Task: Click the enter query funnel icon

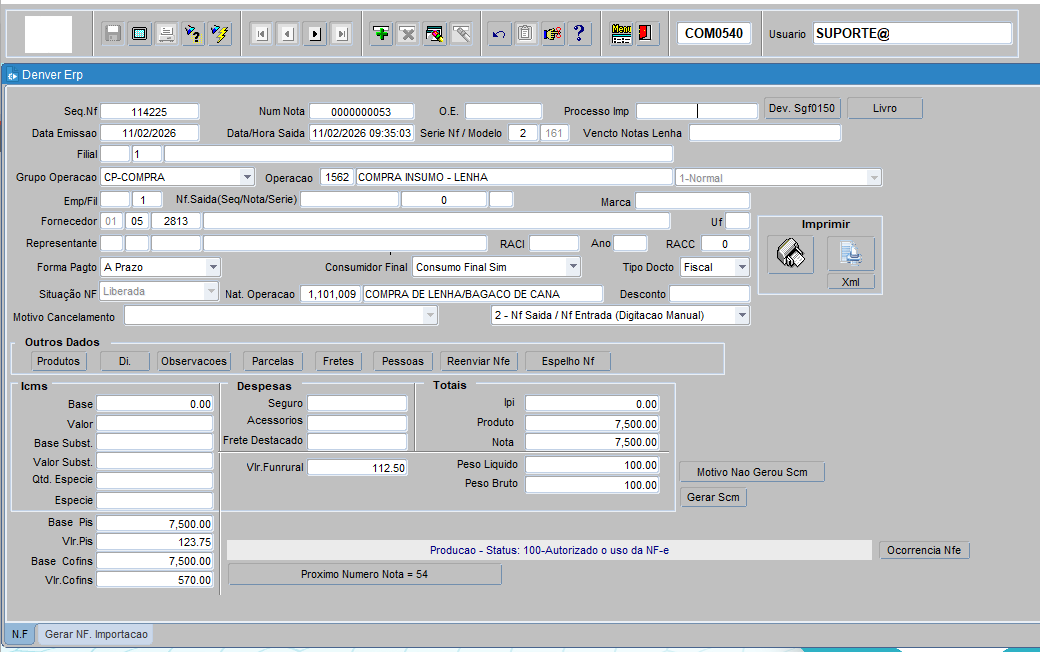Action: pyautogui.click(x=194, y=34)
